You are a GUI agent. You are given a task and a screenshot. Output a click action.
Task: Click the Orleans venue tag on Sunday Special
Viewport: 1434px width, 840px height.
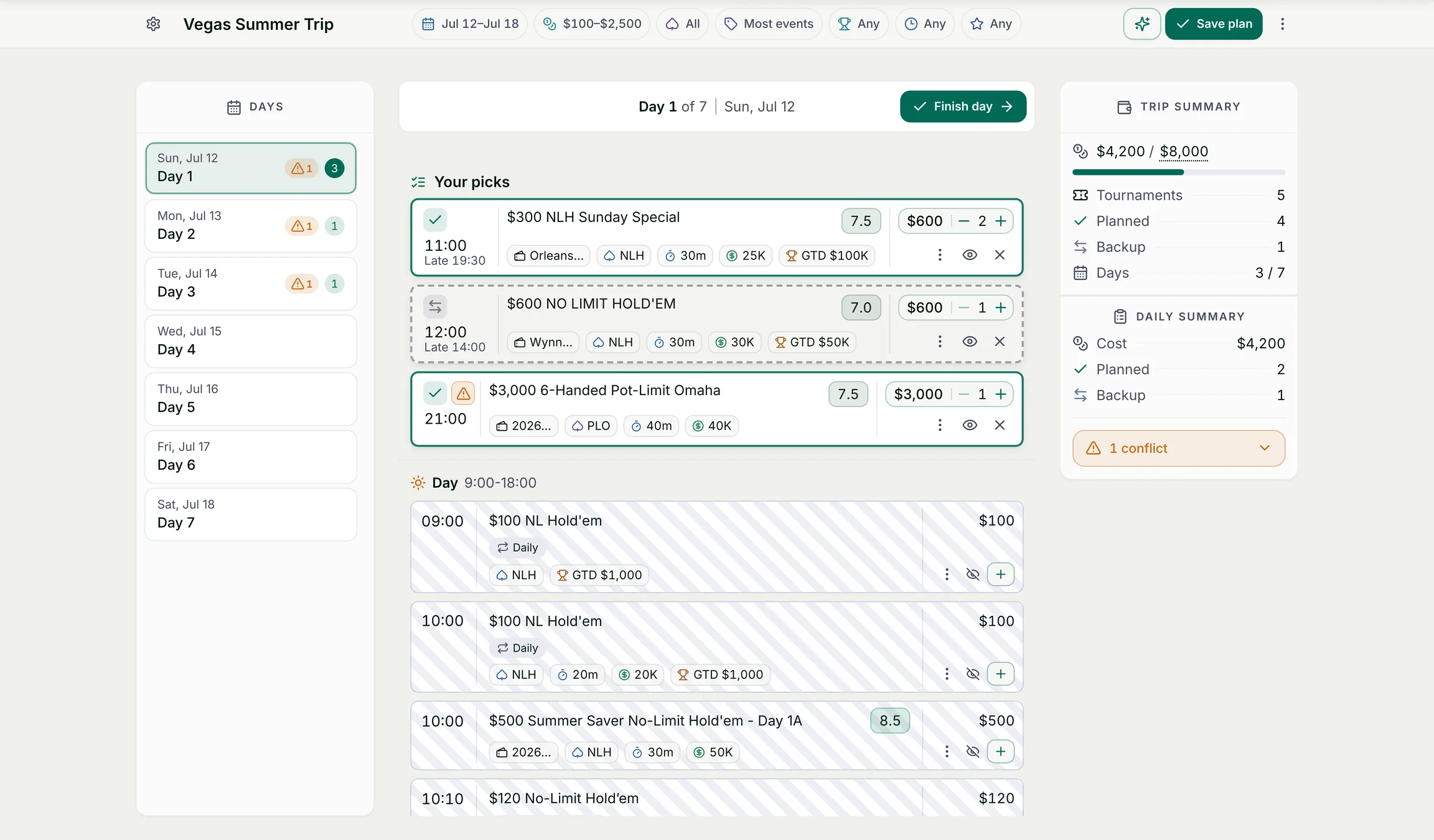click(x=549, y=256)
